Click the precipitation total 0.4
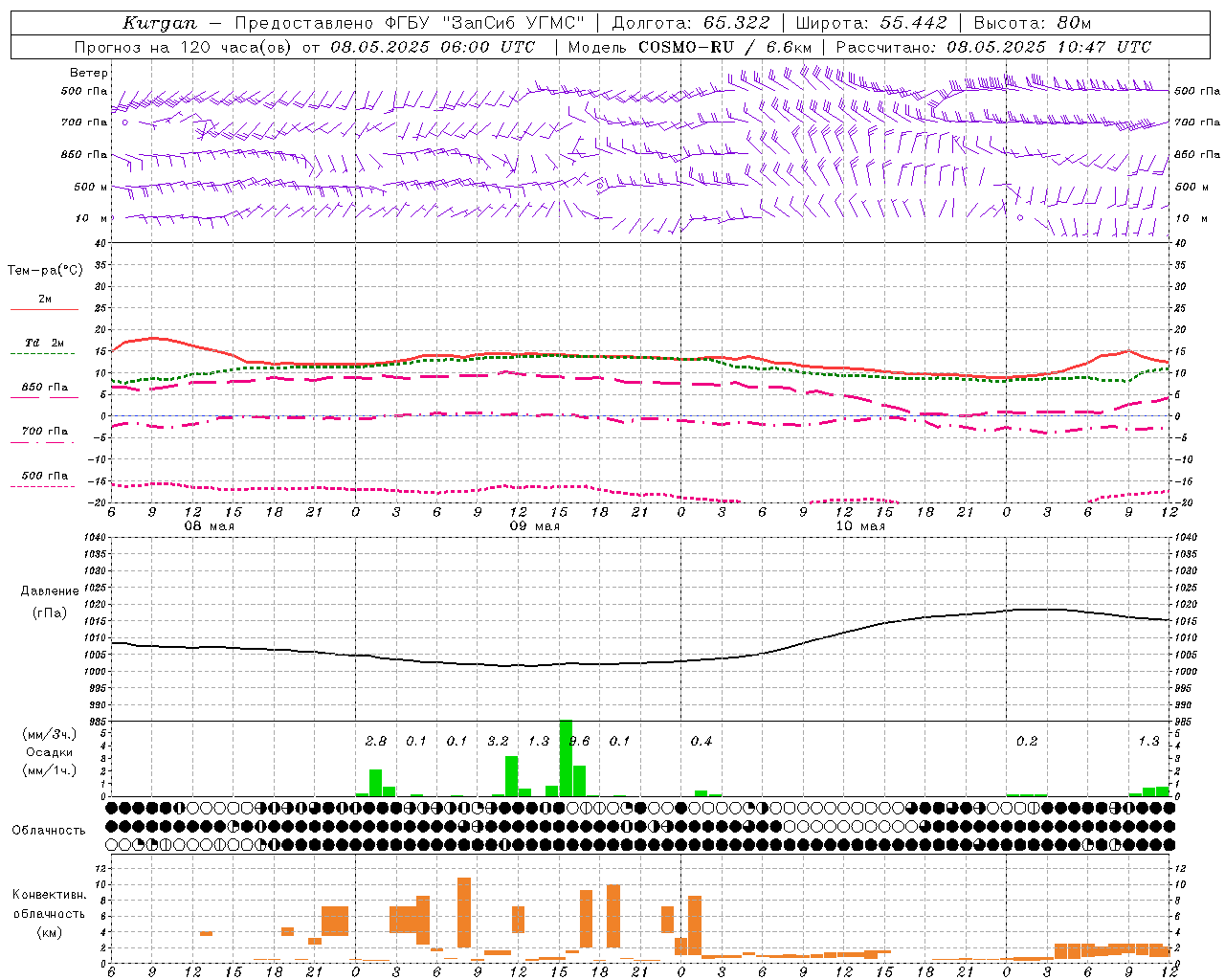The width and height of the screenshot is (1225, 980). pos(702,741)
